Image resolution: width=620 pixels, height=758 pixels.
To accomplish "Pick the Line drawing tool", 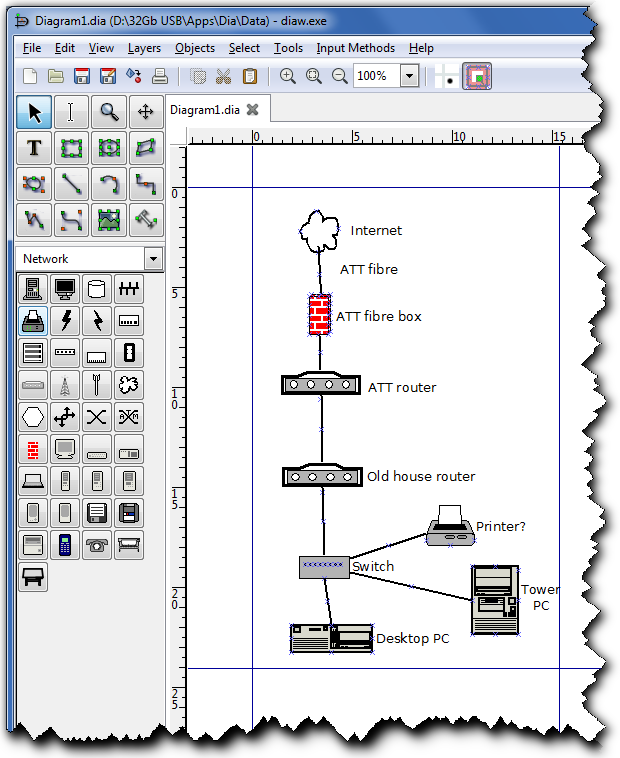I will click(x=71, y=184).
